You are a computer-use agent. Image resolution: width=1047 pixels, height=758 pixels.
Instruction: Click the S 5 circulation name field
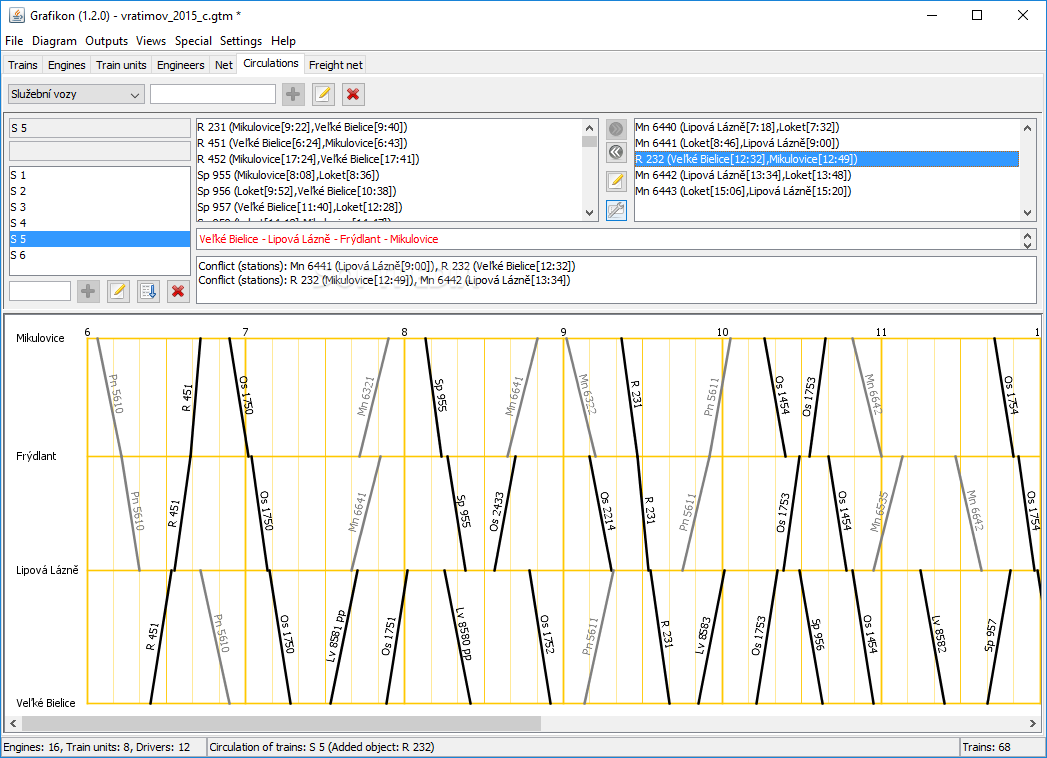[99, 128]
